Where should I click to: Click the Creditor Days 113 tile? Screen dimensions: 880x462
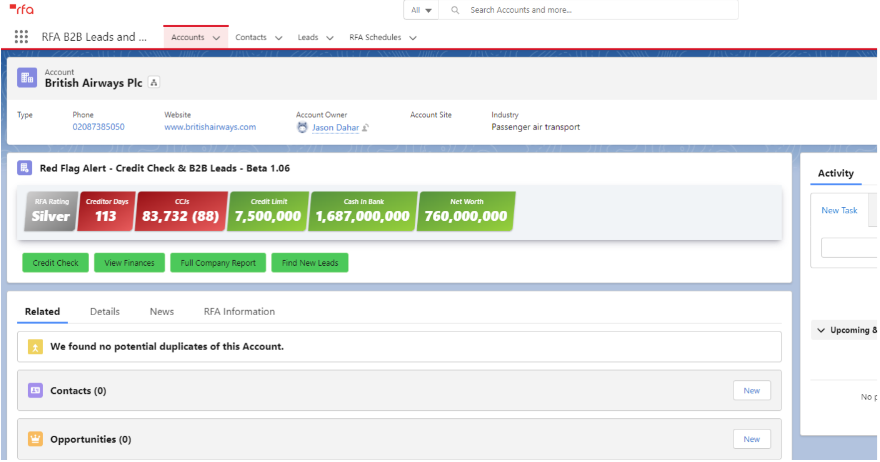click(106, 211)
